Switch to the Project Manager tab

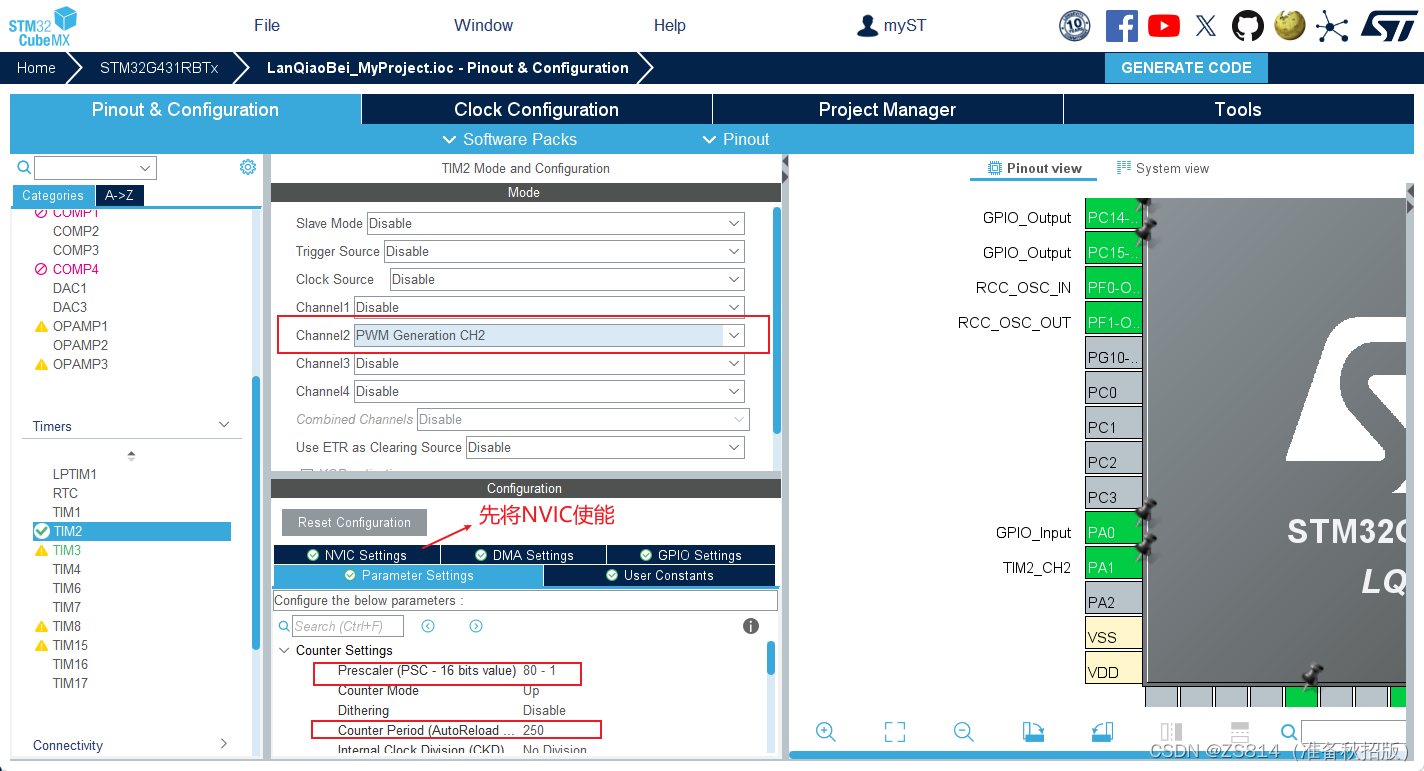887,109
